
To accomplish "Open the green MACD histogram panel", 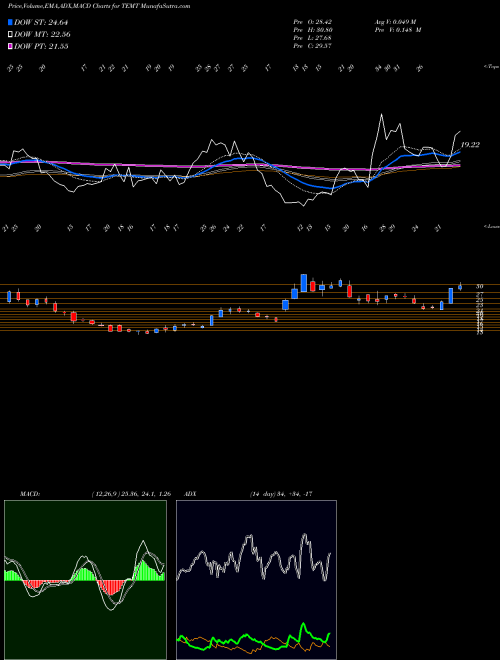I will tap(85, 580).
